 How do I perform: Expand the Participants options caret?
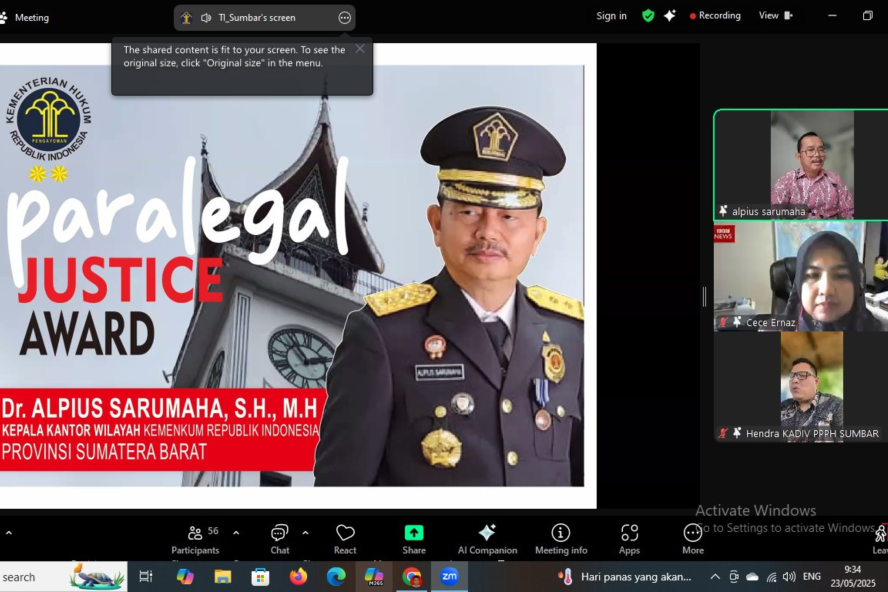[x=236, y=532]
